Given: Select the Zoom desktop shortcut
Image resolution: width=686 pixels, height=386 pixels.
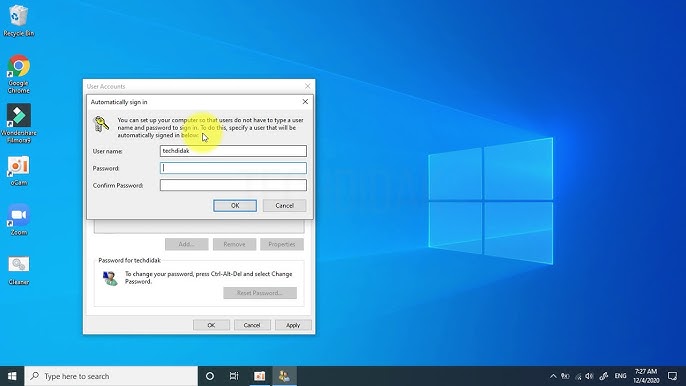Looking at the screenshot, I should 18,220.
